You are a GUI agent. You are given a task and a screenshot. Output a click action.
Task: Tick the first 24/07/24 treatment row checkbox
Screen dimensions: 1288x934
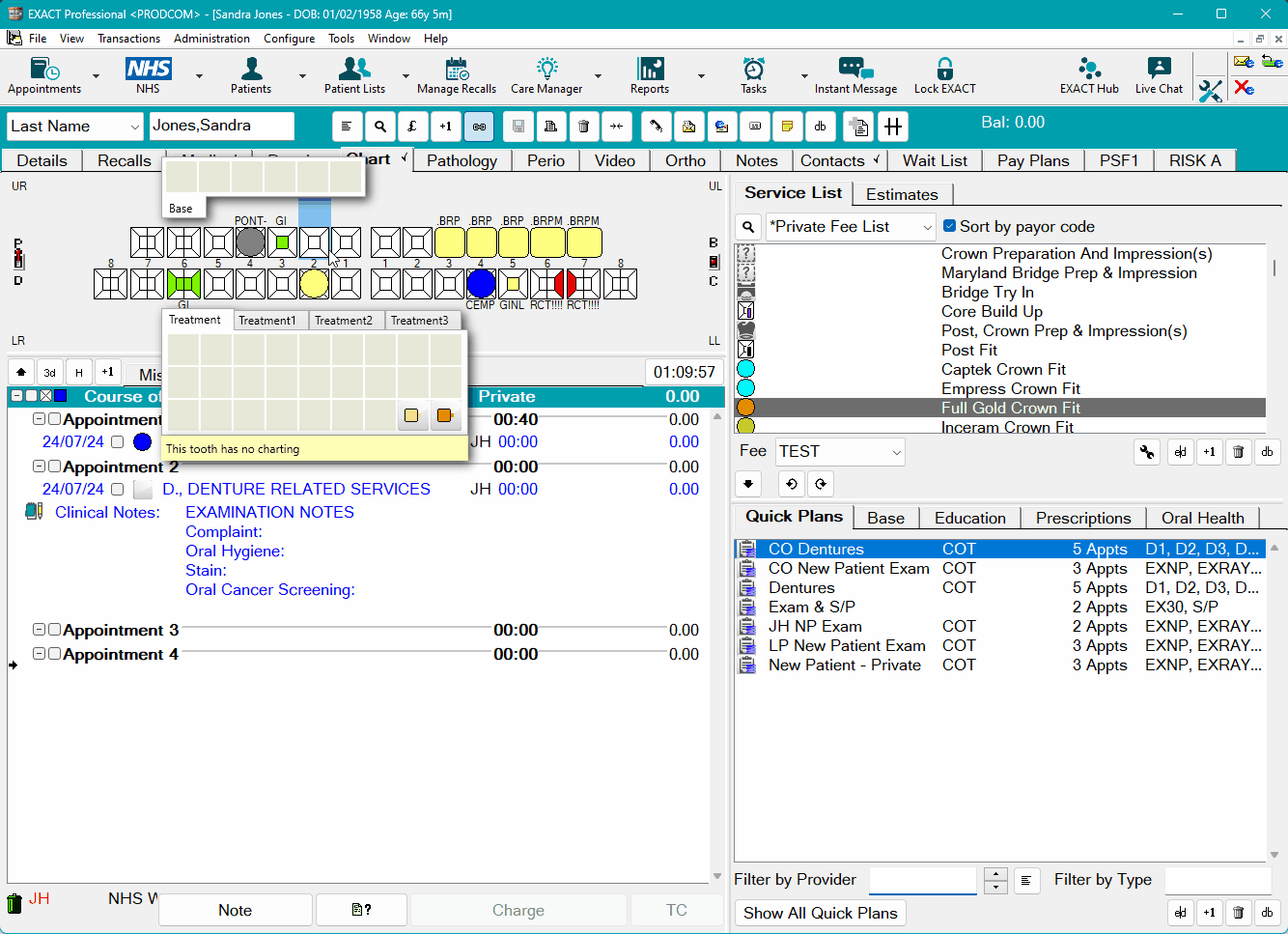pos(117,442)
